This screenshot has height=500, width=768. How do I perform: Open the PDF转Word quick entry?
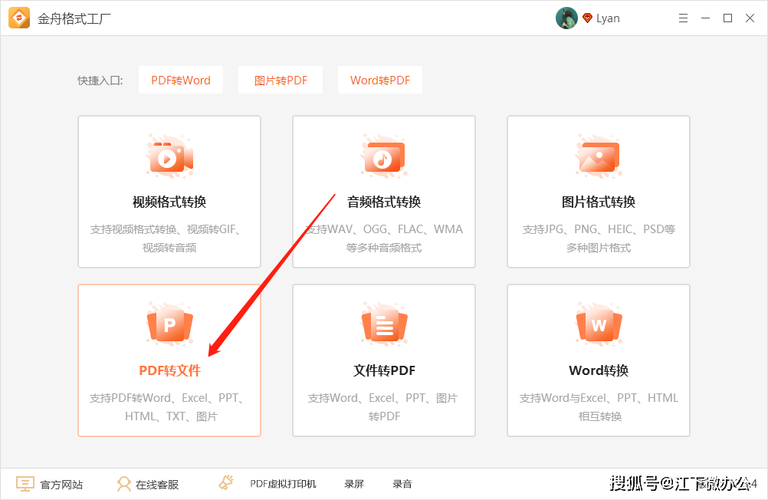(181, 80)
